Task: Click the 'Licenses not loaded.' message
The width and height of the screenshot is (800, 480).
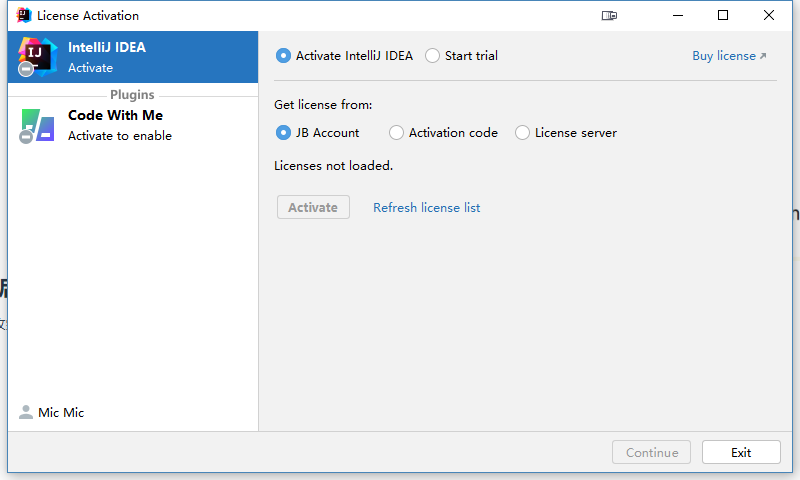Action: (x=334, y=166)
